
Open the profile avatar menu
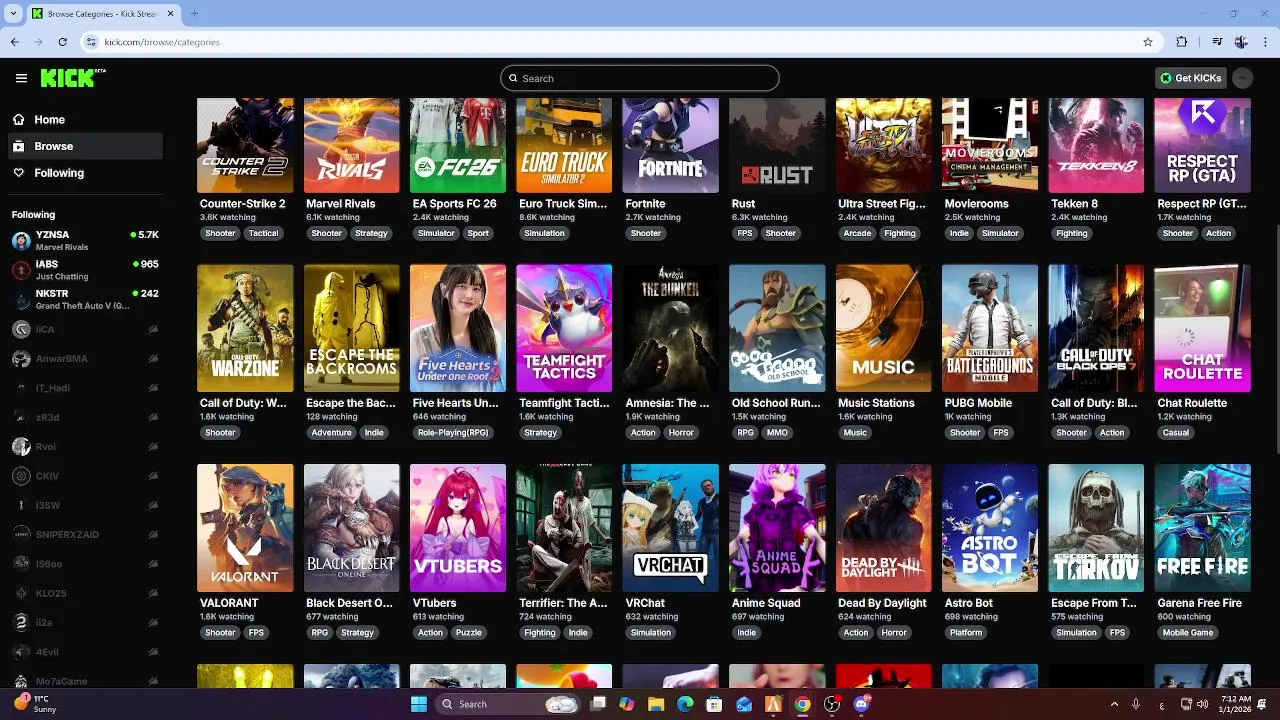(1243, 78)
